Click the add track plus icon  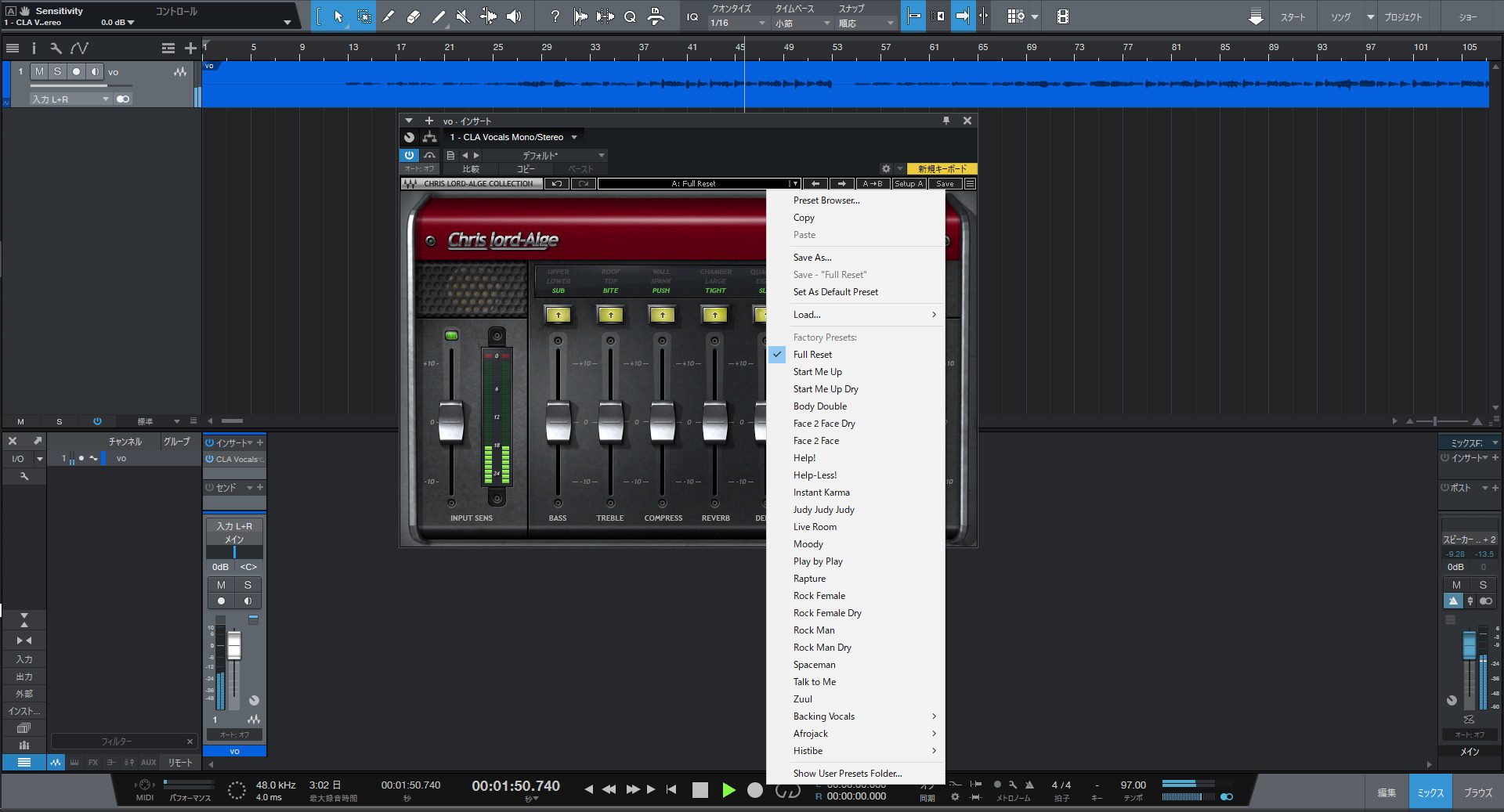[x=190, y=48]
